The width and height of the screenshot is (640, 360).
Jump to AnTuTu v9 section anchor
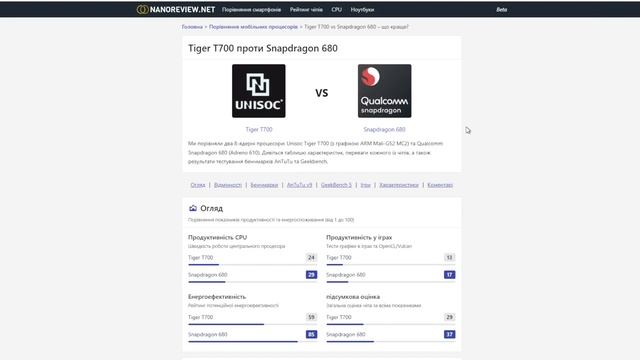(299, 185)
